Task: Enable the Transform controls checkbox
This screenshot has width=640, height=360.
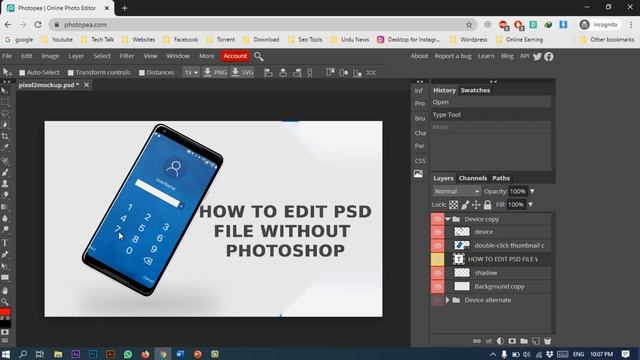Action: click(71, 73)
